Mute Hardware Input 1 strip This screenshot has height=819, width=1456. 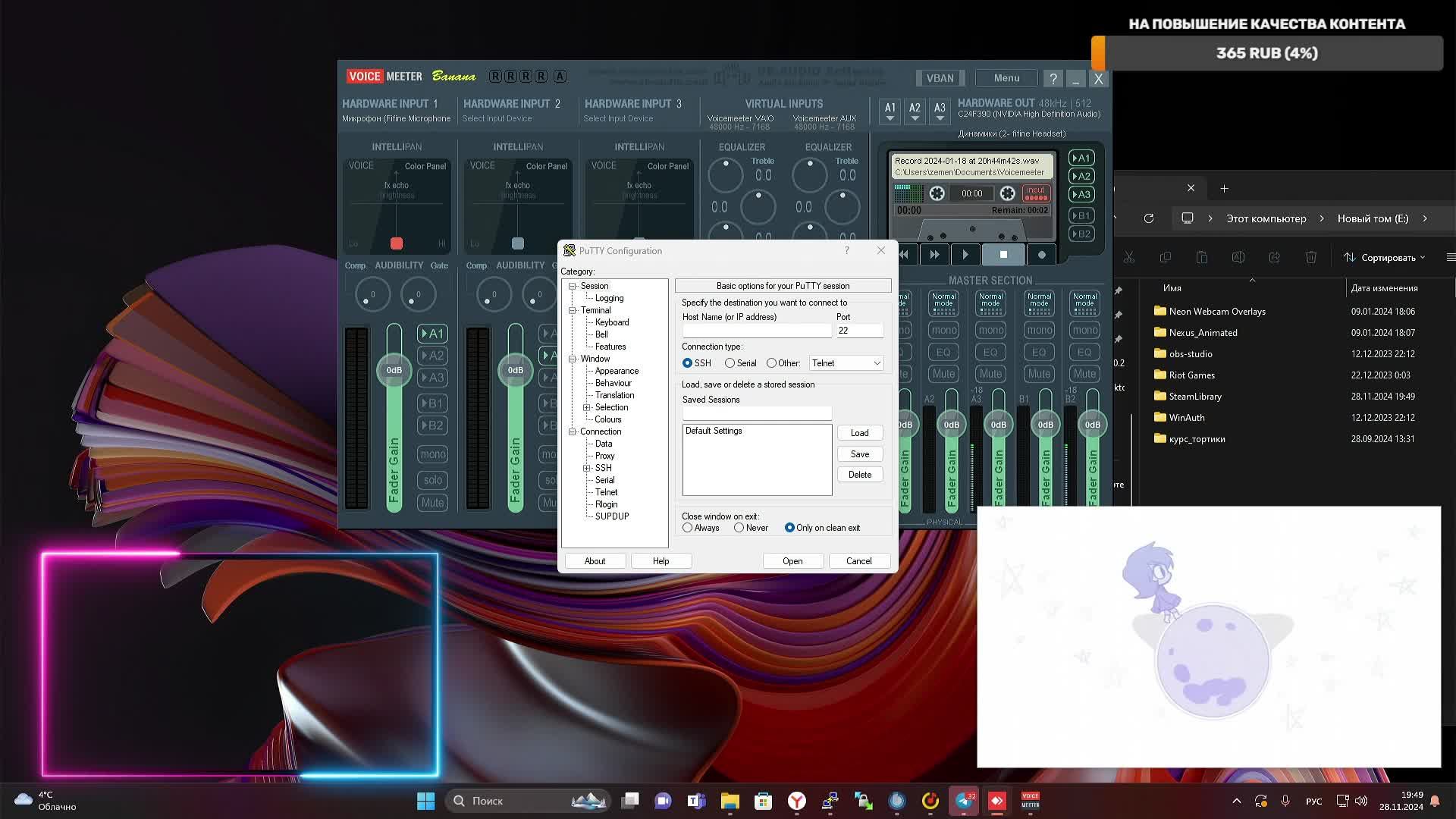432,503
